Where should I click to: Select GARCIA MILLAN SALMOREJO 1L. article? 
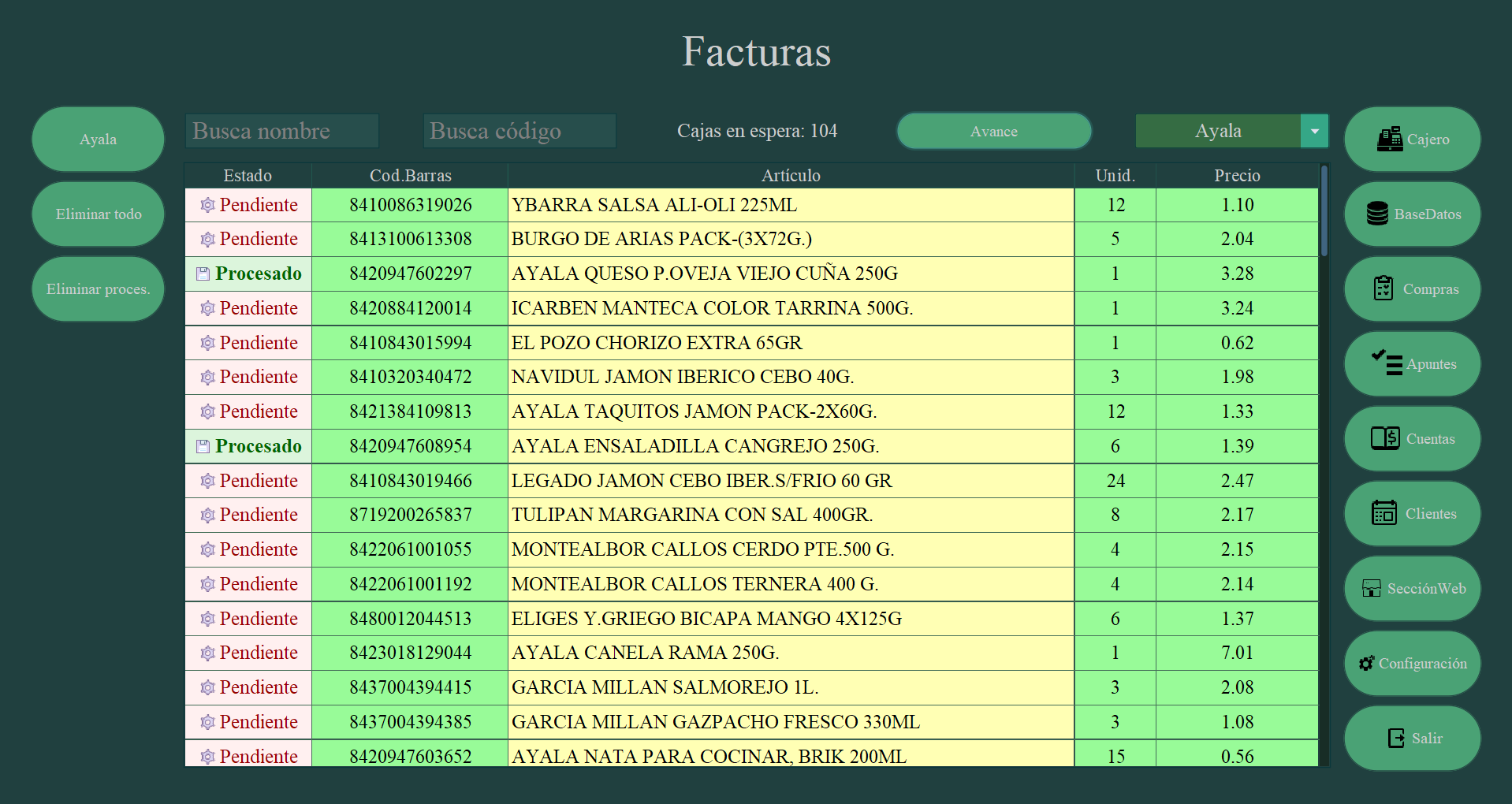(791, 687)
